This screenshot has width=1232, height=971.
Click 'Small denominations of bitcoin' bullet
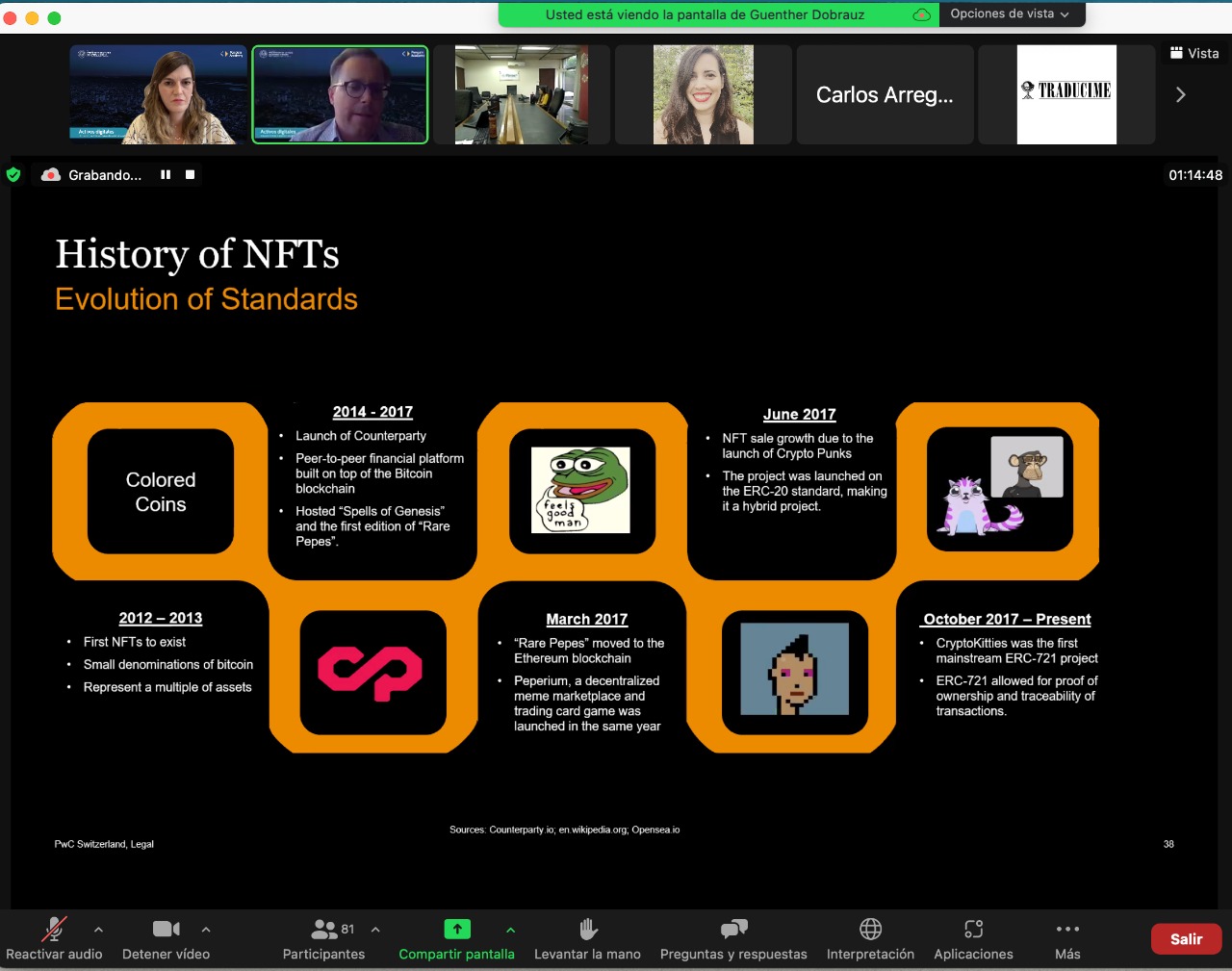coord(168,665)
